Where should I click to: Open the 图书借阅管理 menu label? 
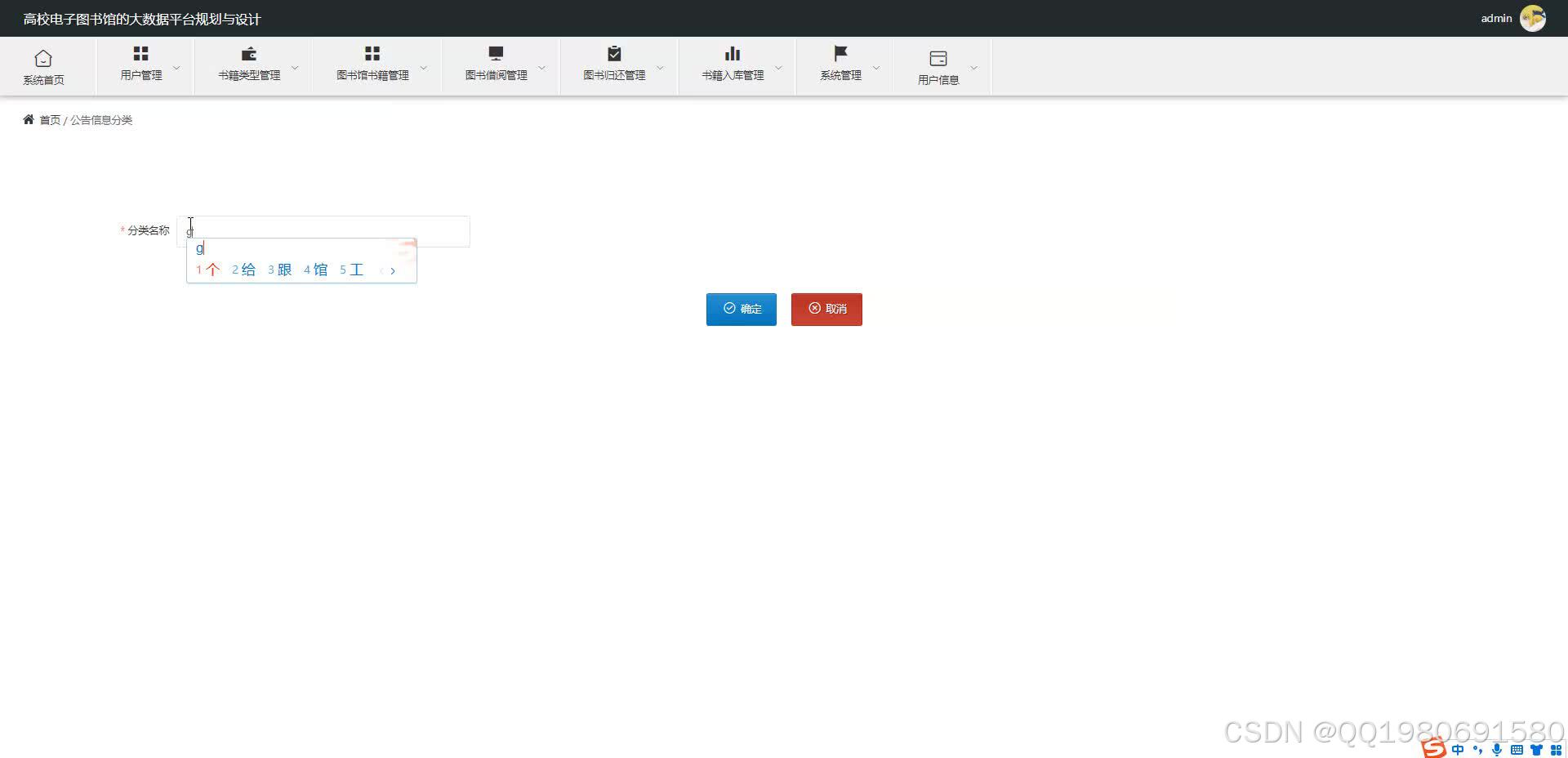click(x=496, y=75)
